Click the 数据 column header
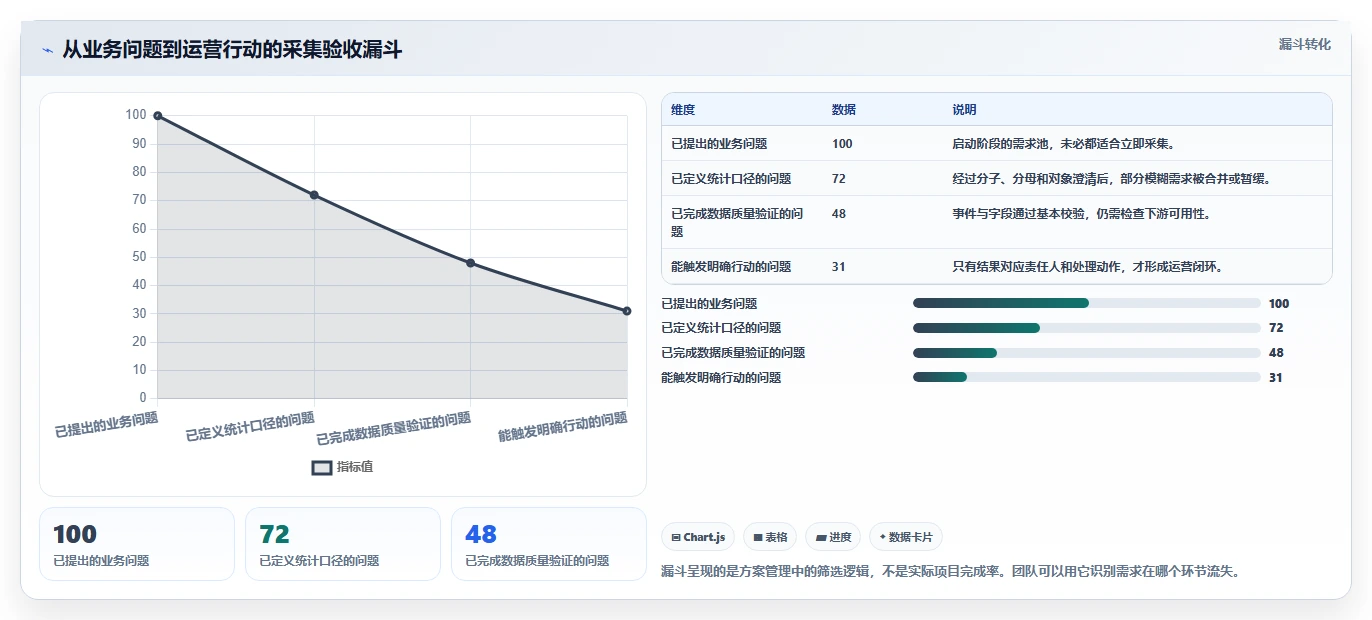Viewport: 1372px width, 620px height. pos(844,110)
